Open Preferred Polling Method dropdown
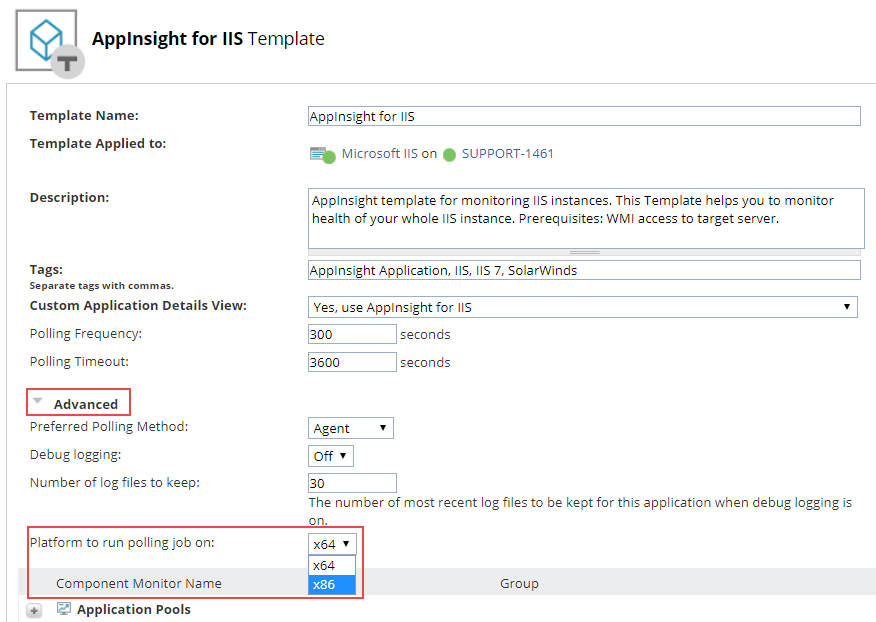This screenshot has height=622, width=876. 350,428
